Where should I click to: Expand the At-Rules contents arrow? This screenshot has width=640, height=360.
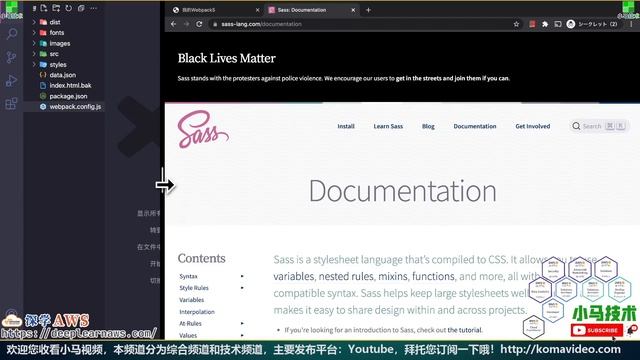point(242,323)
